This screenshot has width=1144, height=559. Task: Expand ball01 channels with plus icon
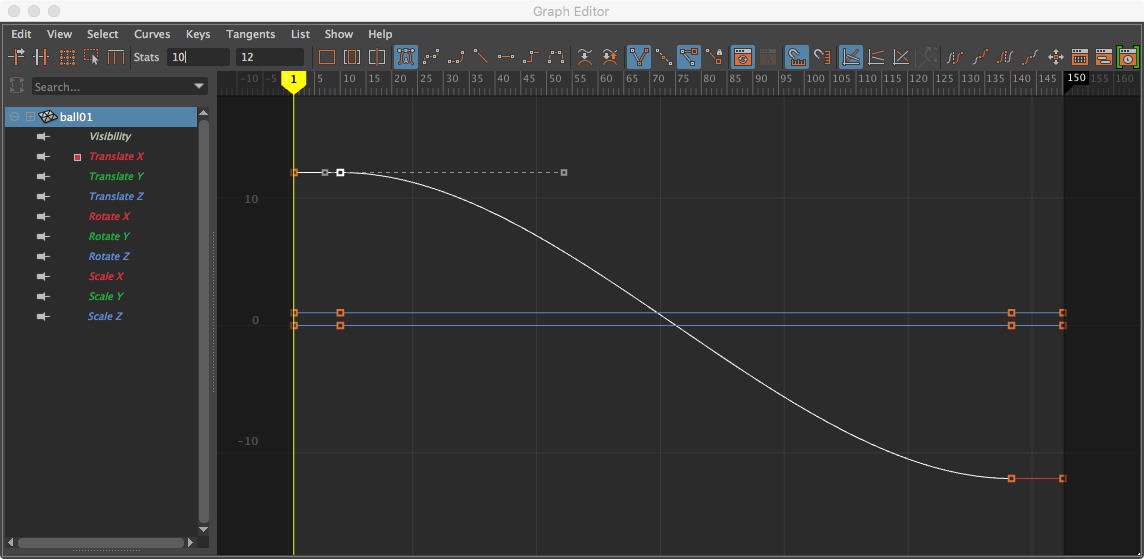coord(30,117)
